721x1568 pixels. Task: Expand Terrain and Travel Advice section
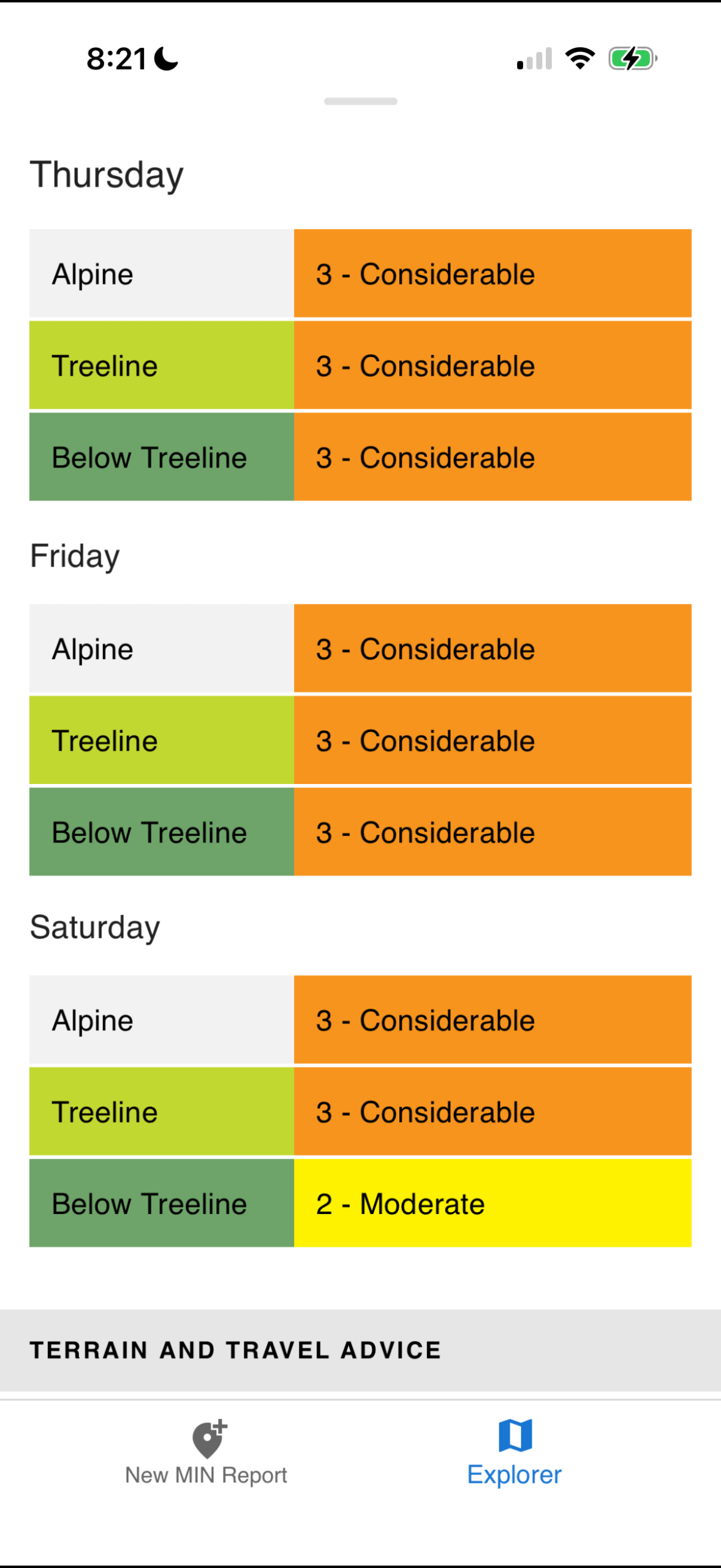point(360,1350)
